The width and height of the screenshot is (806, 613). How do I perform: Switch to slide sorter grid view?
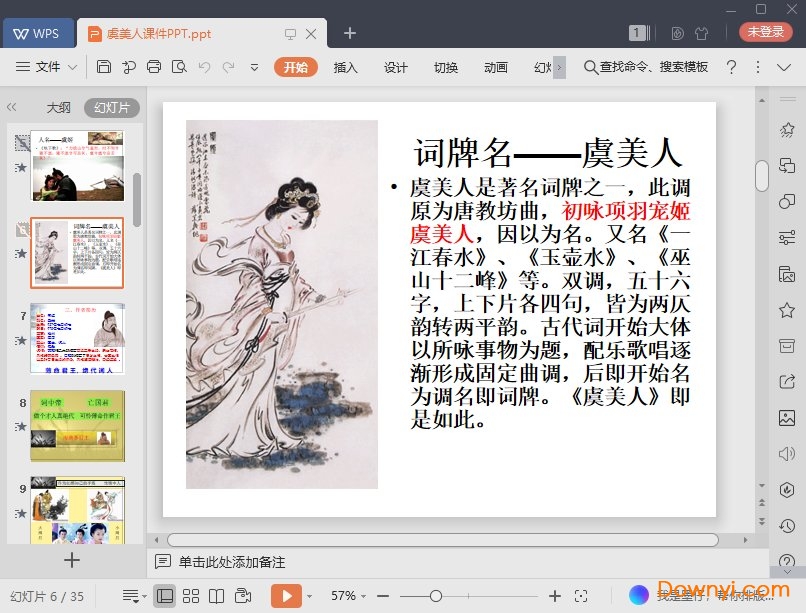192,596
